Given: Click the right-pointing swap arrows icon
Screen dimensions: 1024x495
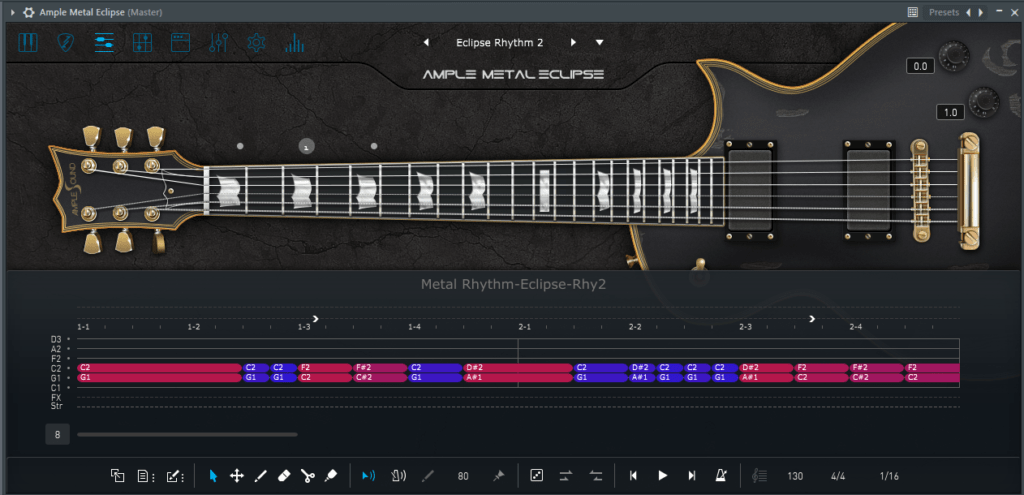Looking at the screenshot, I should click(x=566, y=476).
